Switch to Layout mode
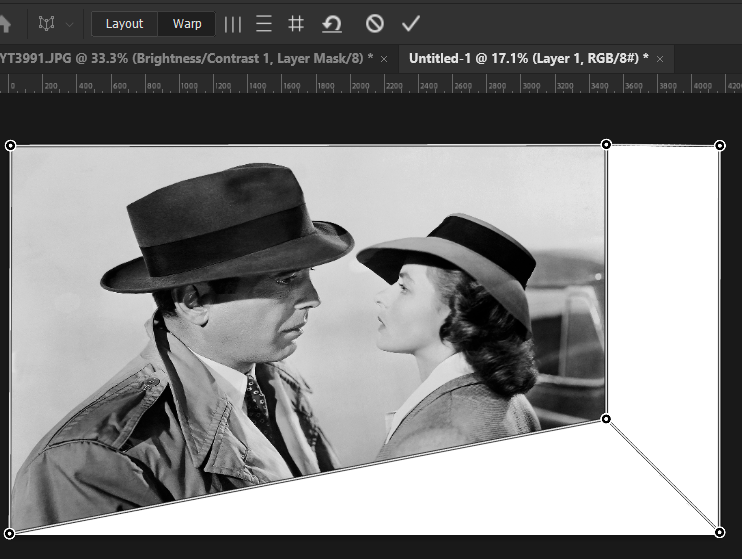Viewport: 742px width, 559px height. [x=124, y=24]
